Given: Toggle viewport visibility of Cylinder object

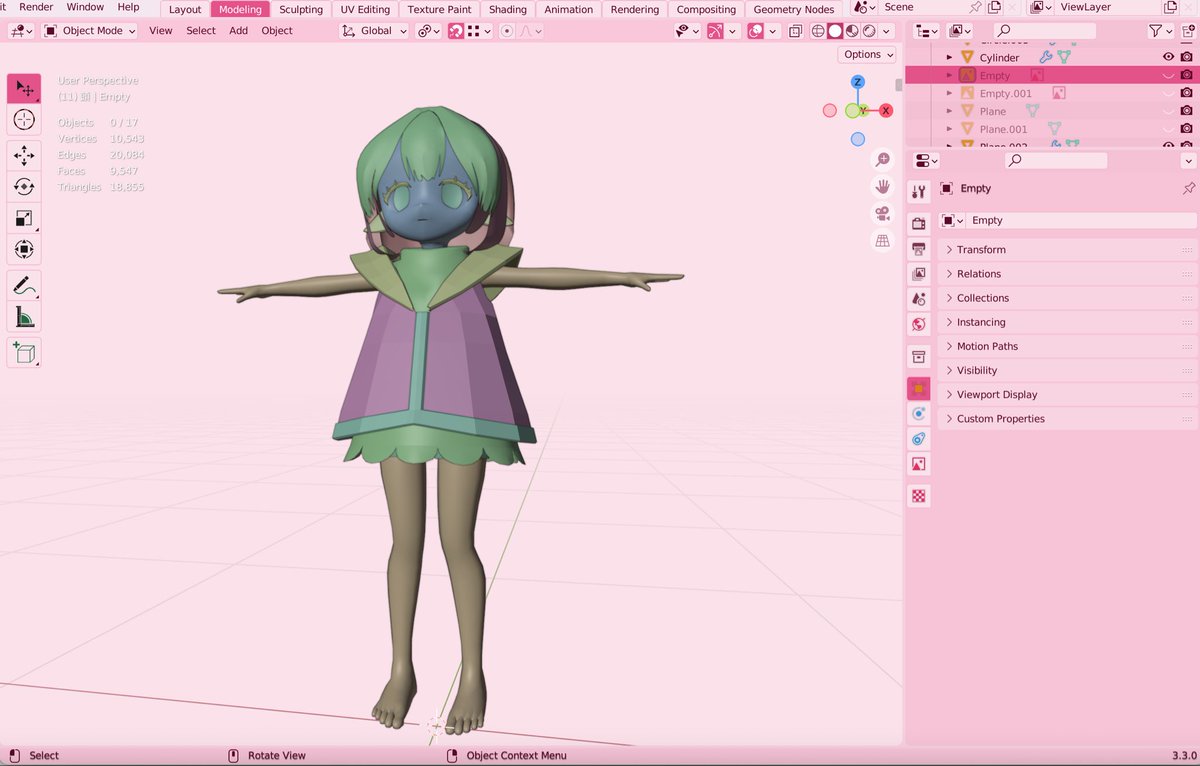Looking at the screenshot, I should tap(1167, 58).
